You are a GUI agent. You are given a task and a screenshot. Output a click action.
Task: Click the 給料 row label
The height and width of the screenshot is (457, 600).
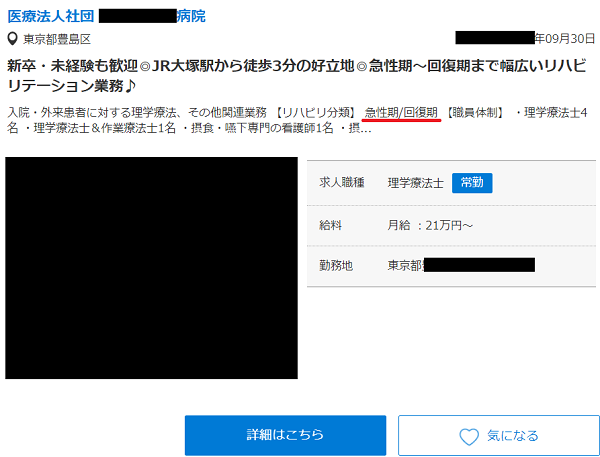click(x=330, y=225)
